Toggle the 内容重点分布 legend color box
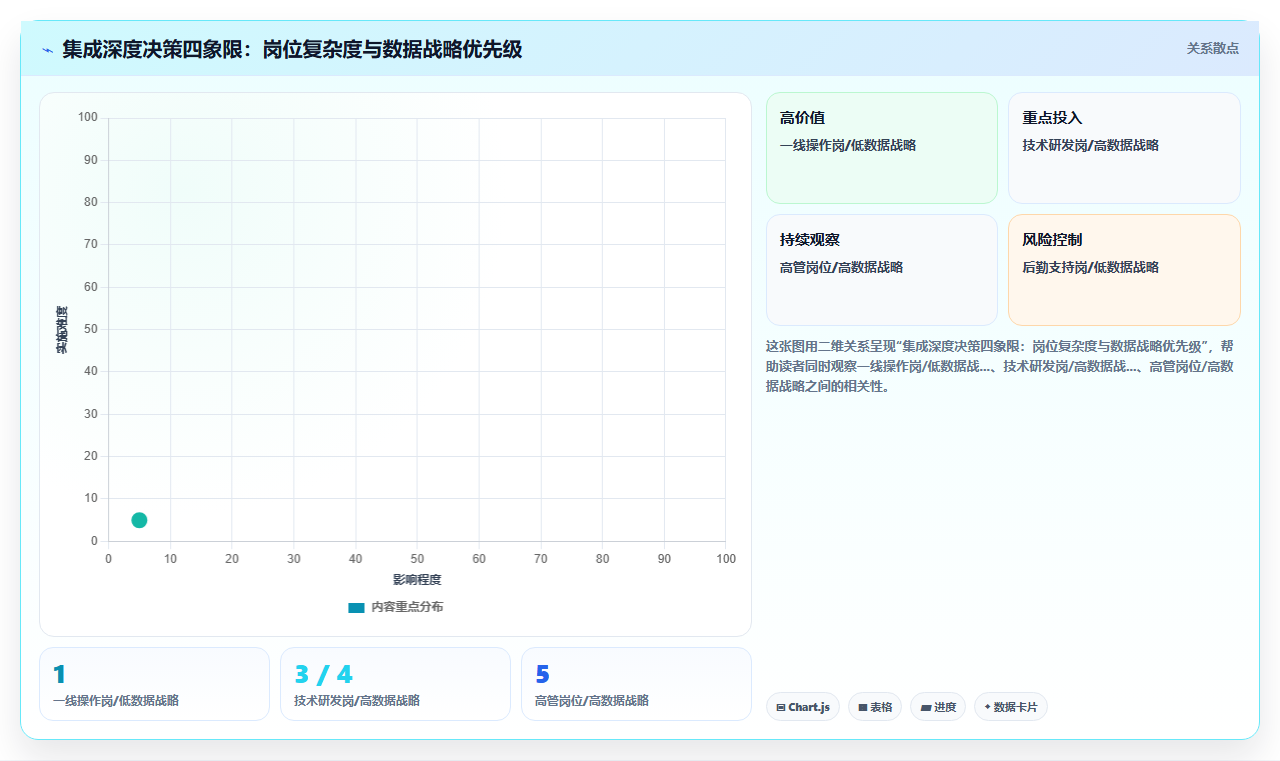 coord(356,607)
